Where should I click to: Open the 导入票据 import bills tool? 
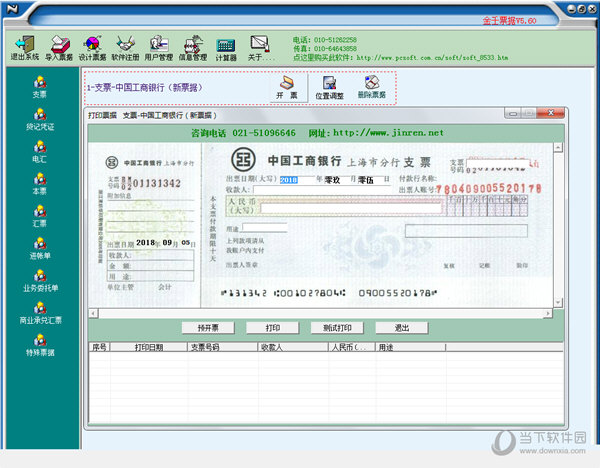tap(59, 48)
